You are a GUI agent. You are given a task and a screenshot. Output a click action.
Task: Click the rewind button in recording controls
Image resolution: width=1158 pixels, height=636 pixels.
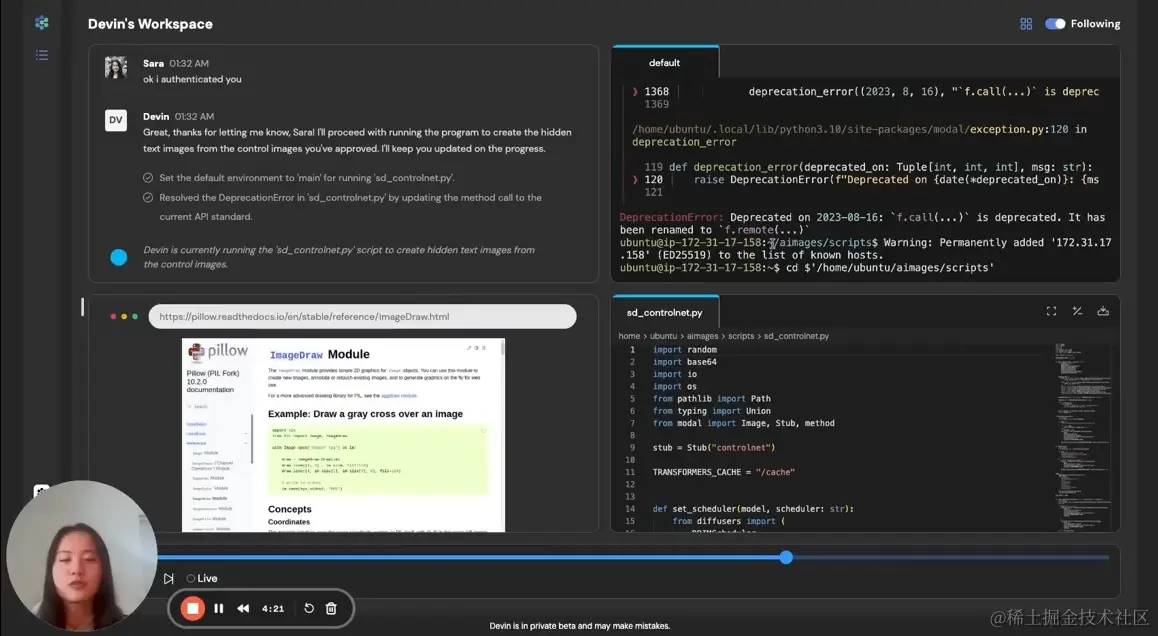pyautogui.click(x=243, y=608)
